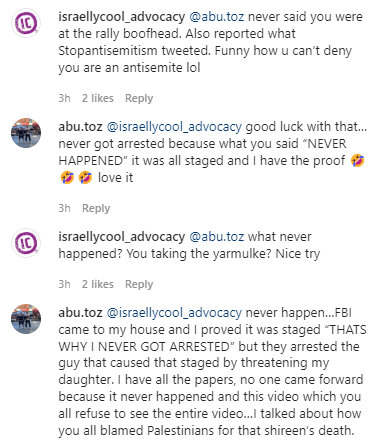Click timestamp 3h under yarmulke comment
The height and width of the screenshot is (447, 378).
[x=64, y=284]
